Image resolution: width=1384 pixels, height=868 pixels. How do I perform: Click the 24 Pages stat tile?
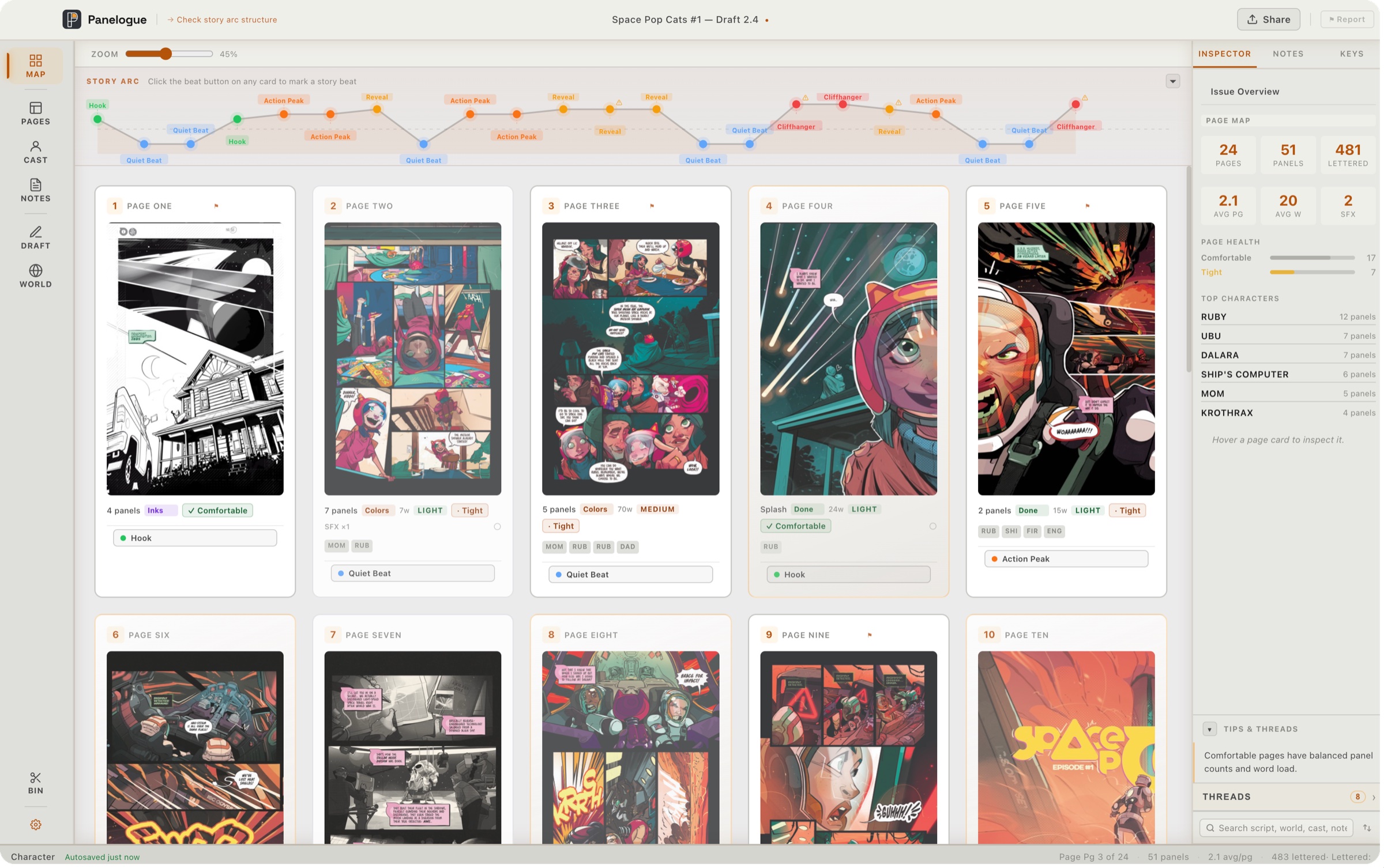(x=1232, y=155)
